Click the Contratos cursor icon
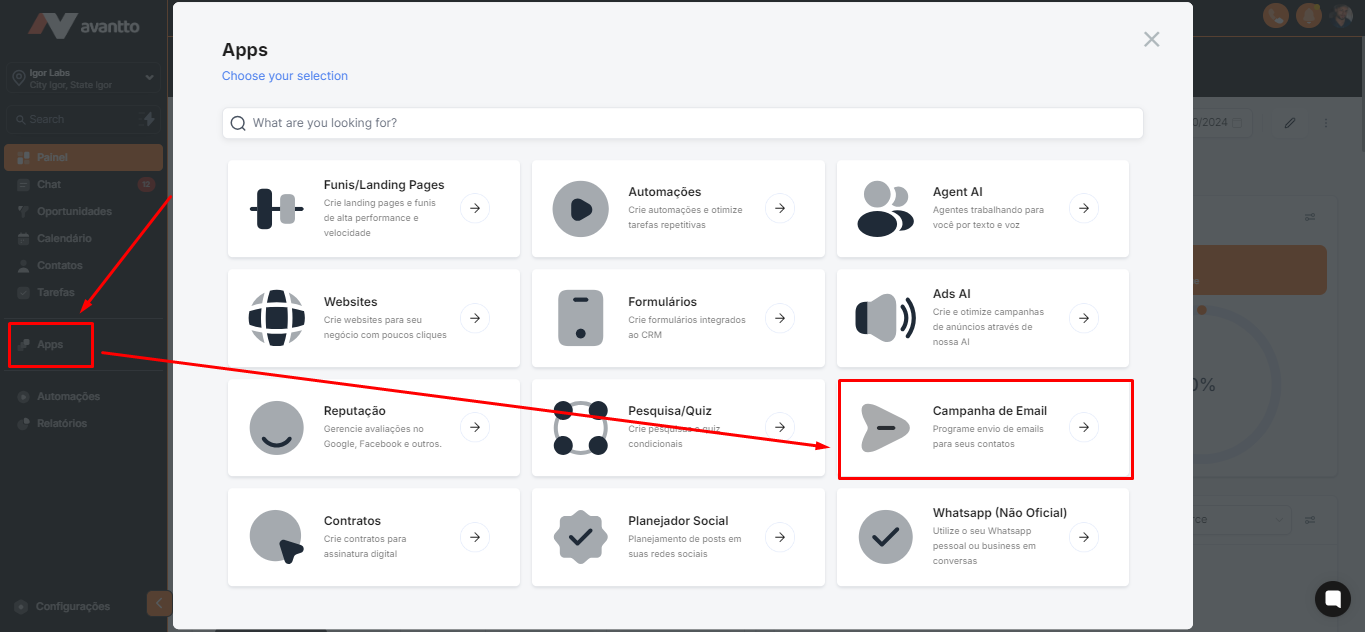1365x632 pixels. point(276,537)
